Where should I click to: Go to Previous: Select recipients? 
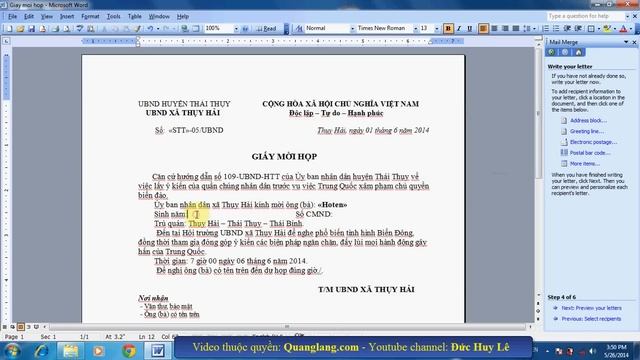(x=591, y=319)
